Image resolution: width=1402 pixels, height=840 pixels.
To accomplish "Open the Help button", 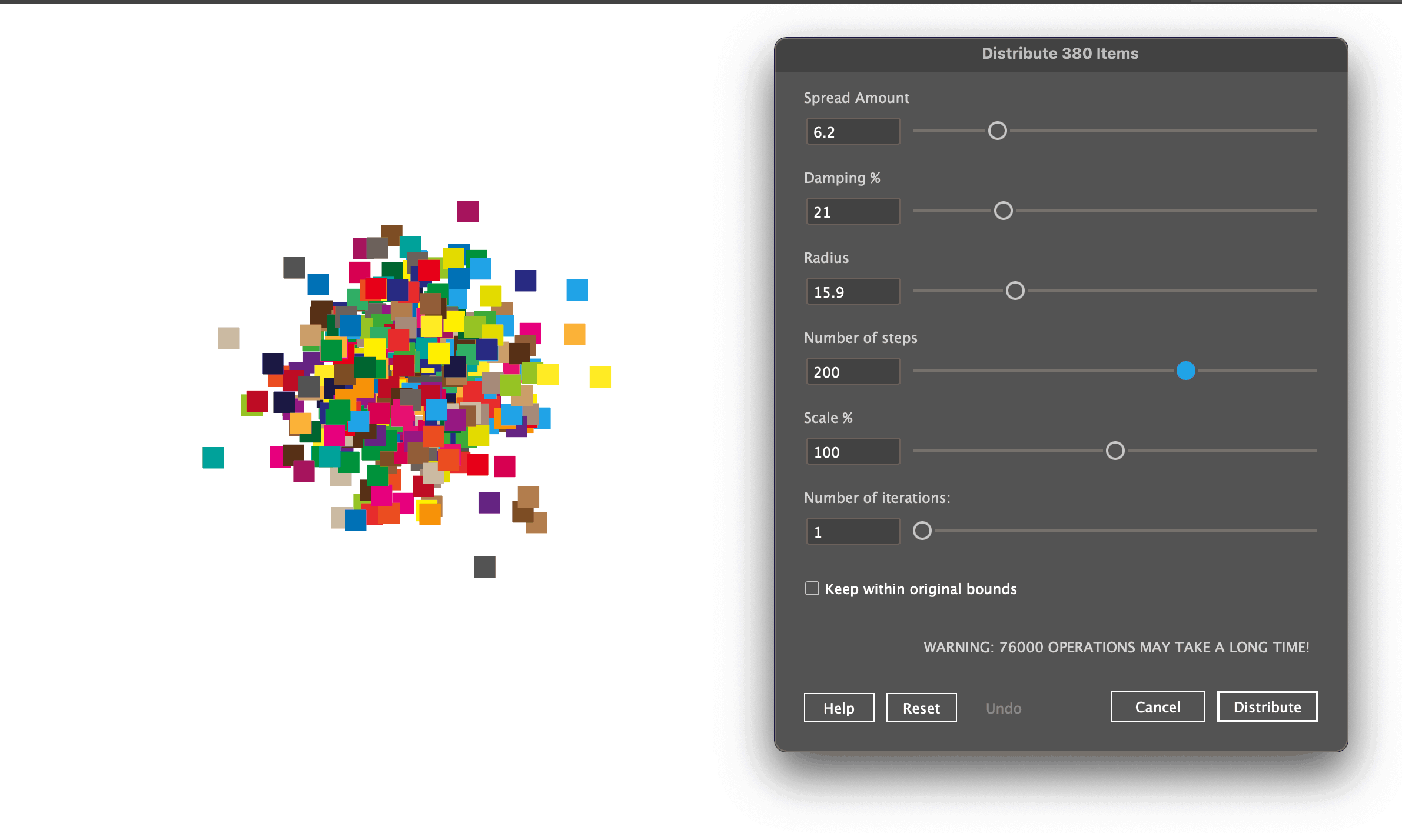I will (839, 708).
